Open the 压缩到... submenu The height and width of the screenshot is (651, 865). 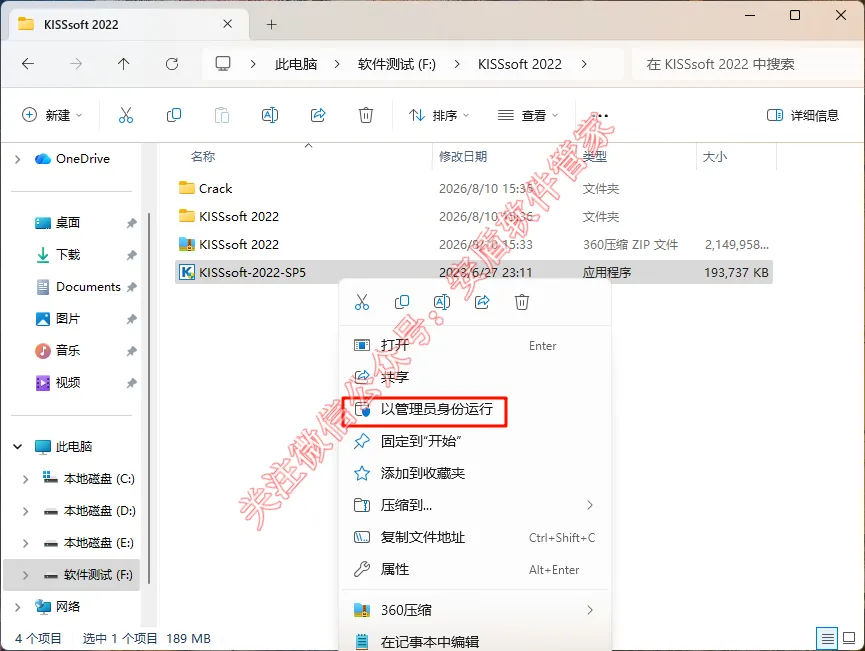pyautogui.click(x=476, y=505)
